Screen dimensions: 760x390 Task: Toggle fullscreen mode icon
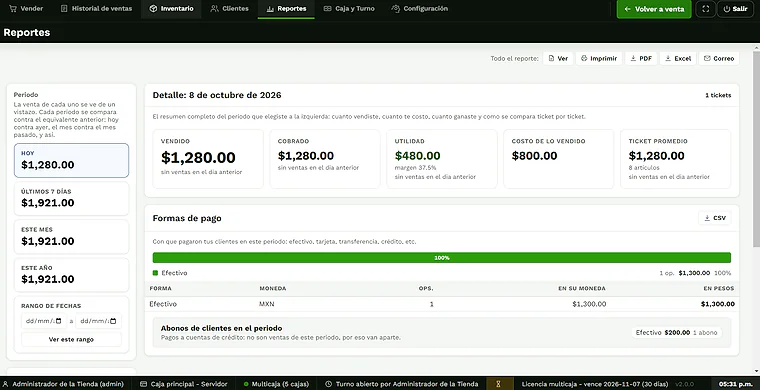705,9
